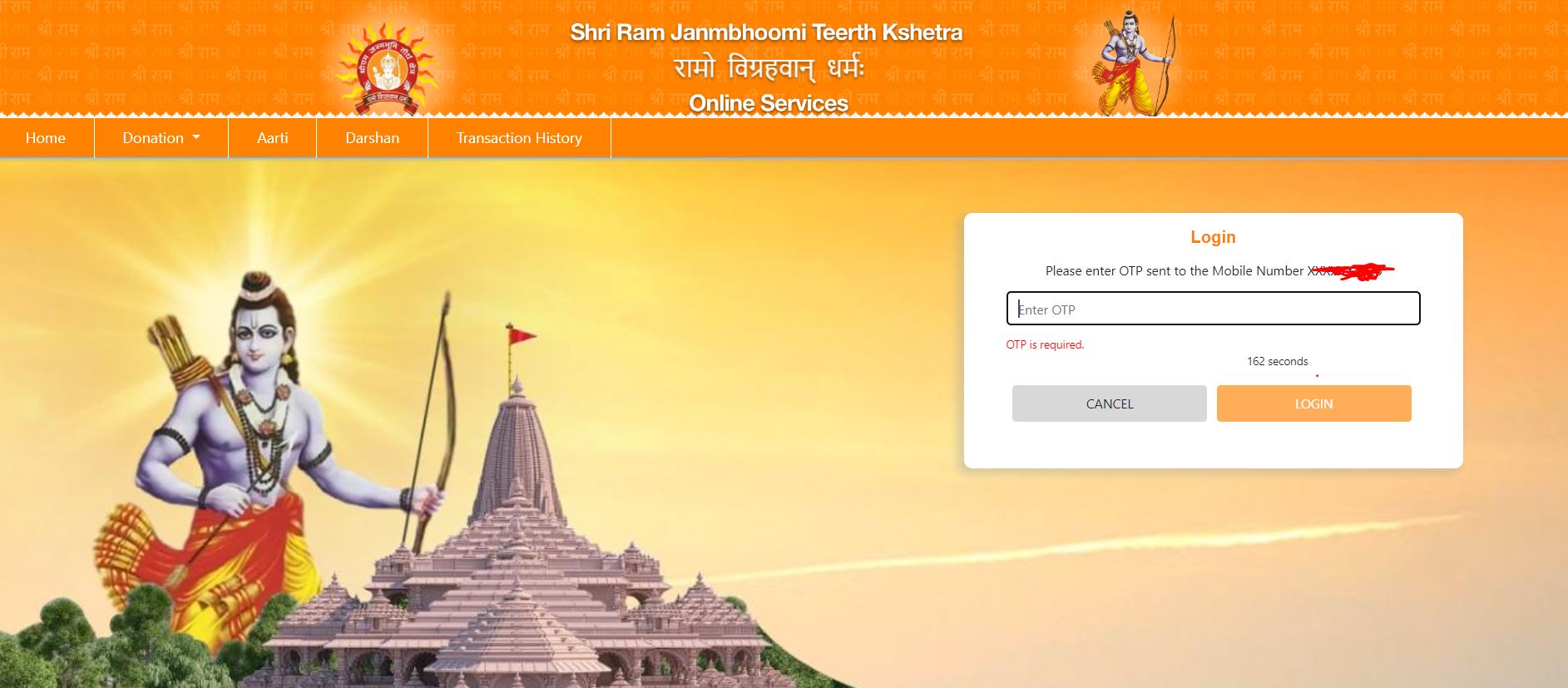Click the orange LOGIN button
The image size is (1568, 688).
(1314, 403)
